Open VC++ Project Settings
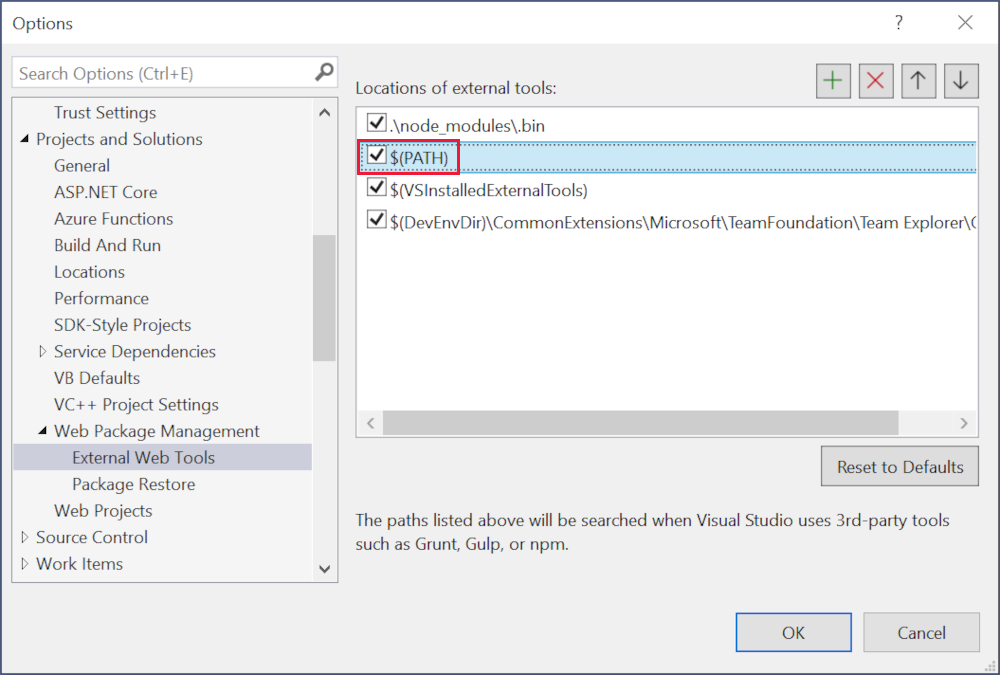 pos(136,404)
